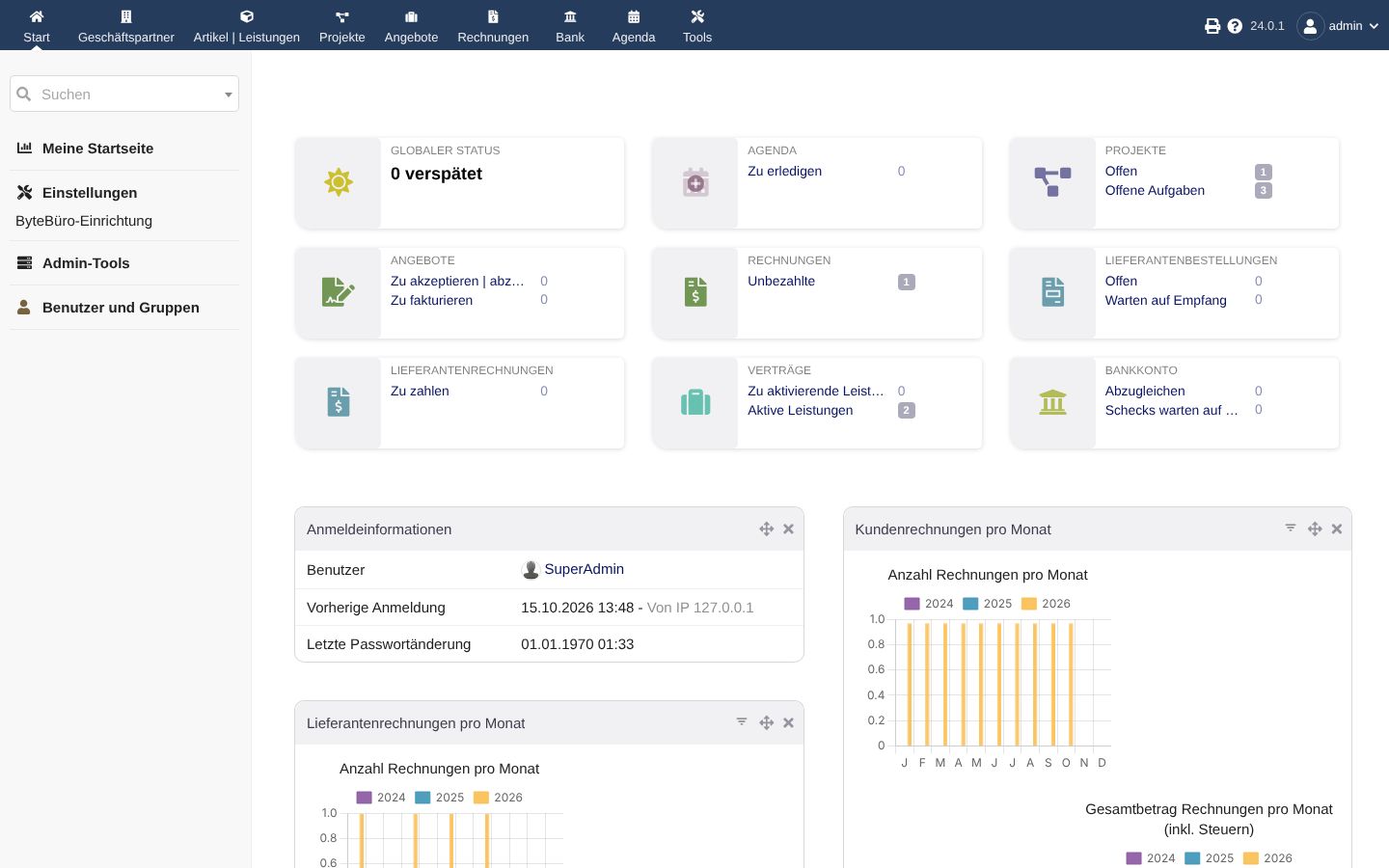Click the Global Status sun icon

pyautogui.click(x=339, y=182)
